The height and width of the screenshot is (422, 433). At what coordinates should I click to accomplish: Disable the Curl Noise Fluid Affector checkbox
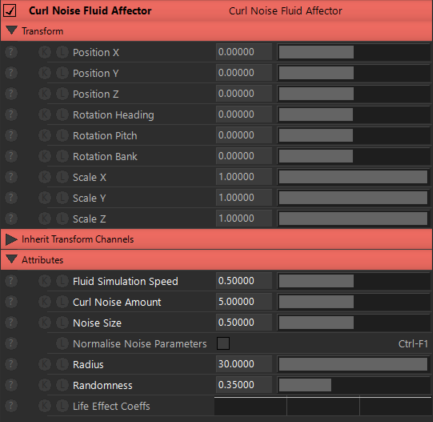click(10, 11)
